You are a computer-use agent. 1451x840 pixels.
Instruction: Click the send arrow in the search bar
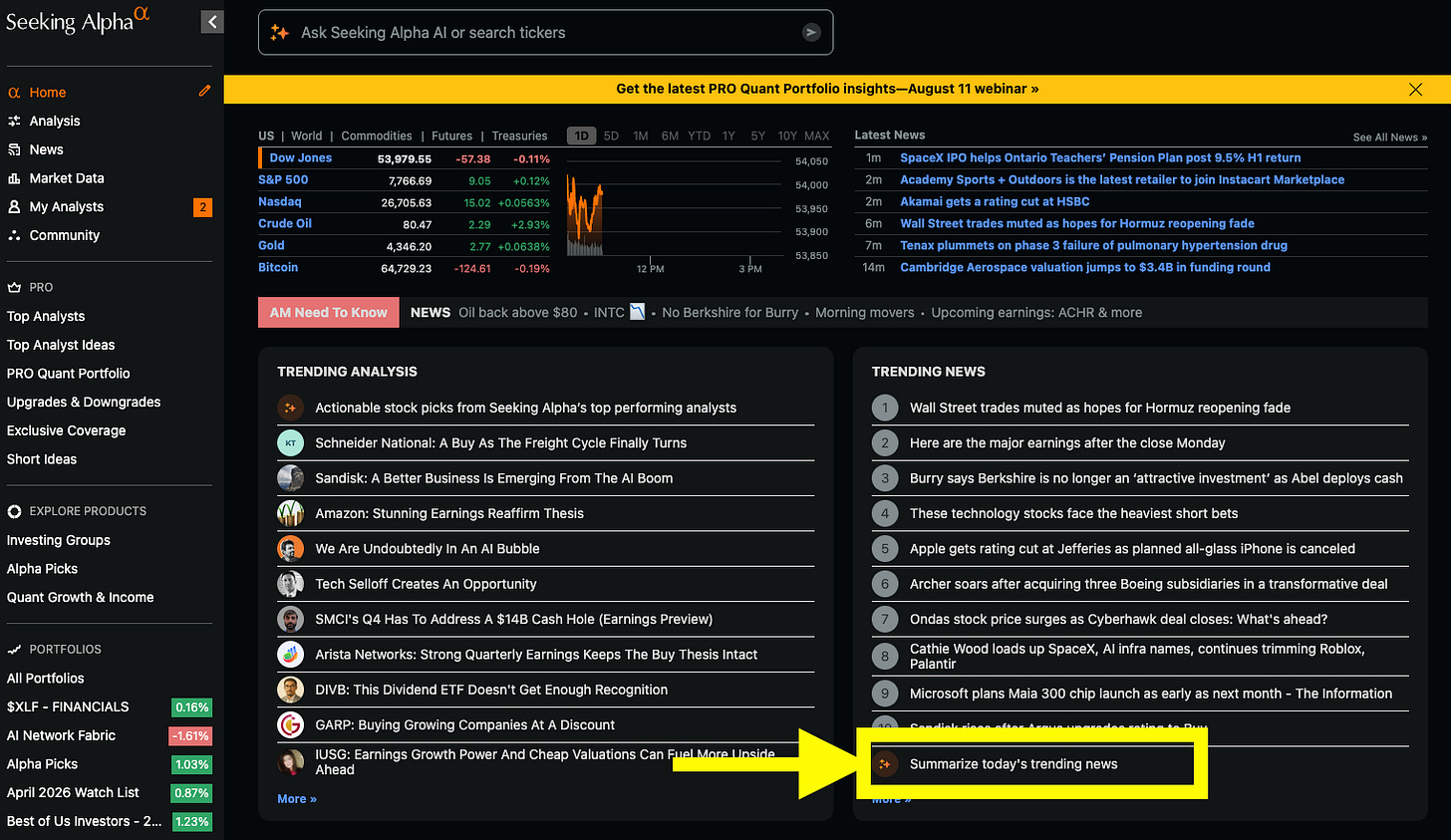[x=811, y=33]
